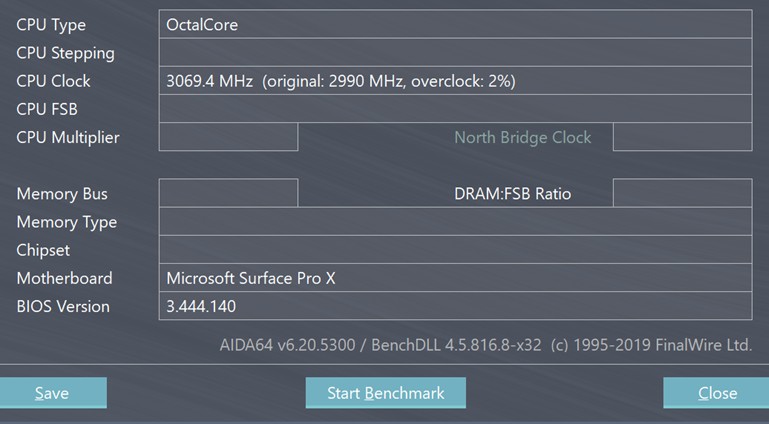Viewport: 769px width, 424px height.
Task: Click the North Bridge Clock label
Action: tap(522, 137)
